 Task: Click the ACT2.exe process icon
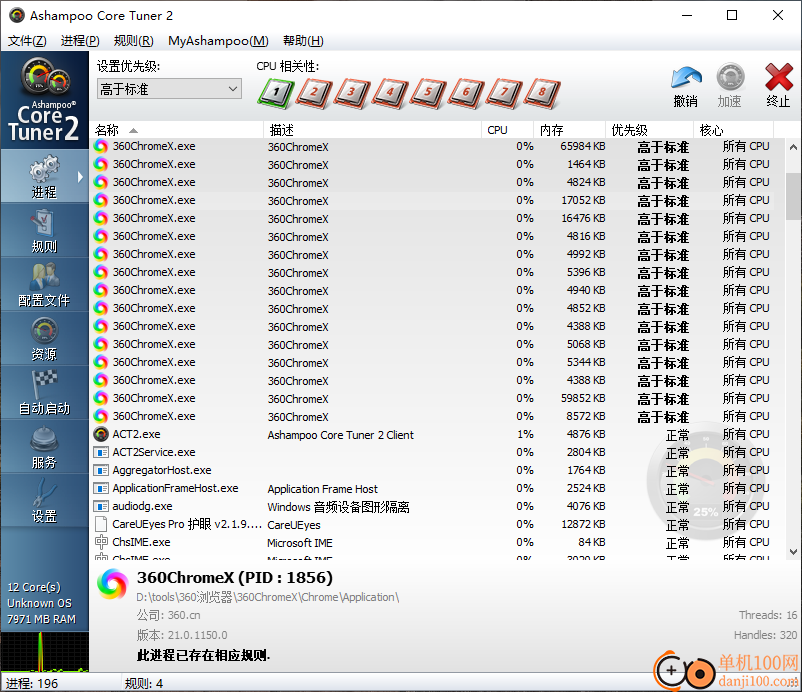point(101,434)
